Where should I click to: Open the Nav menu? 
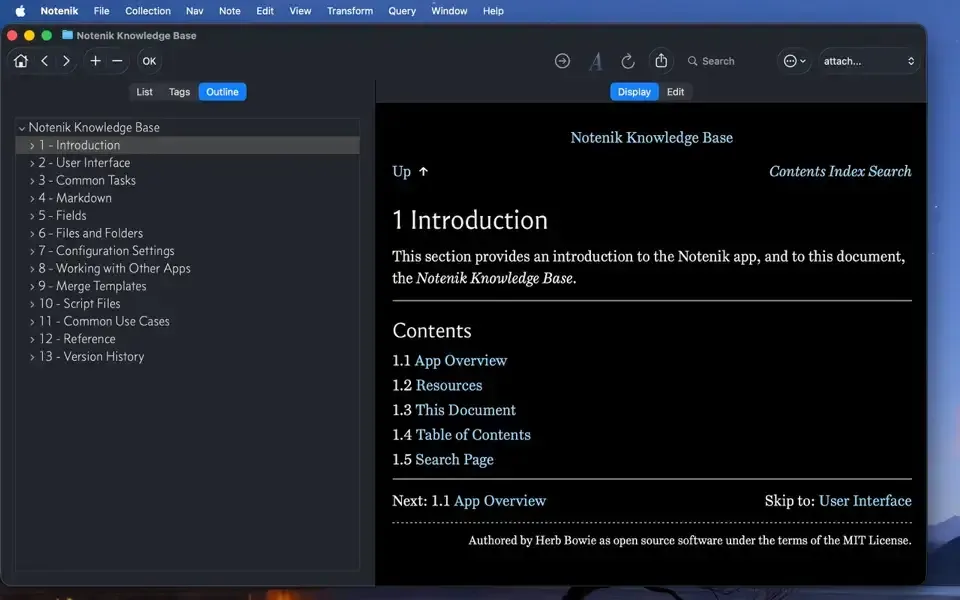pos(195,11)
